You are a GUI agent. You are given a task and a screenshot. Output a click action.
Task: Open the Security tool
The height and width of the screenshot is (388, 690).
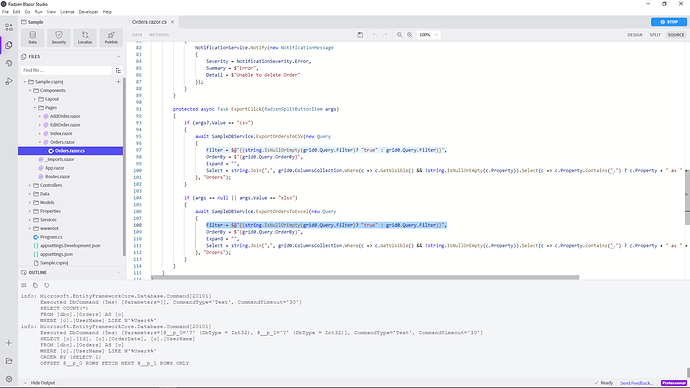click(59, 37)
